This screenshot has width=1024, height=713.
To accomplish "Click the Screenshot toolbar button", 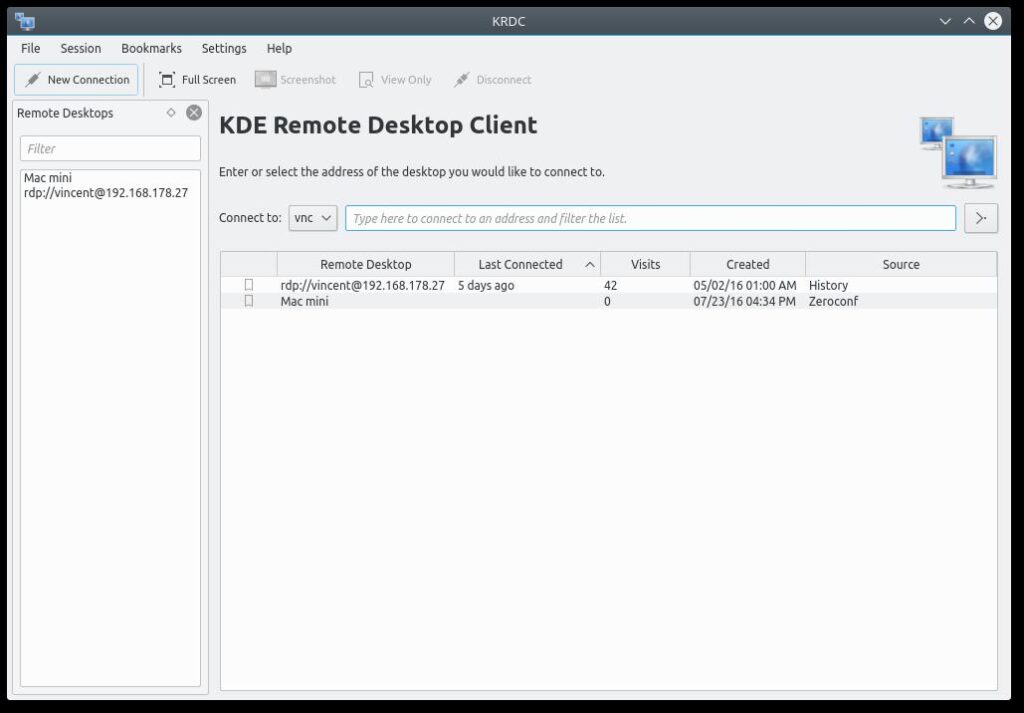I will pos(295,80).
